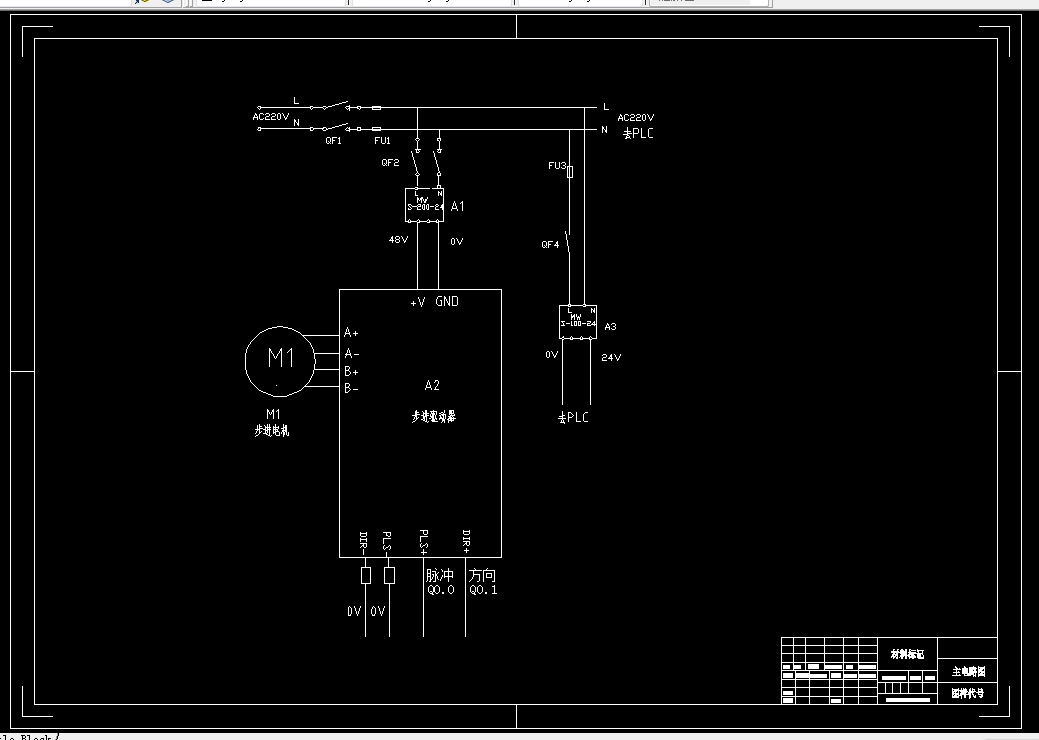The width and height of the screenshot is (1039, 740).
Task: Click the 0V label beside 48V
Action: coord(457,242)
